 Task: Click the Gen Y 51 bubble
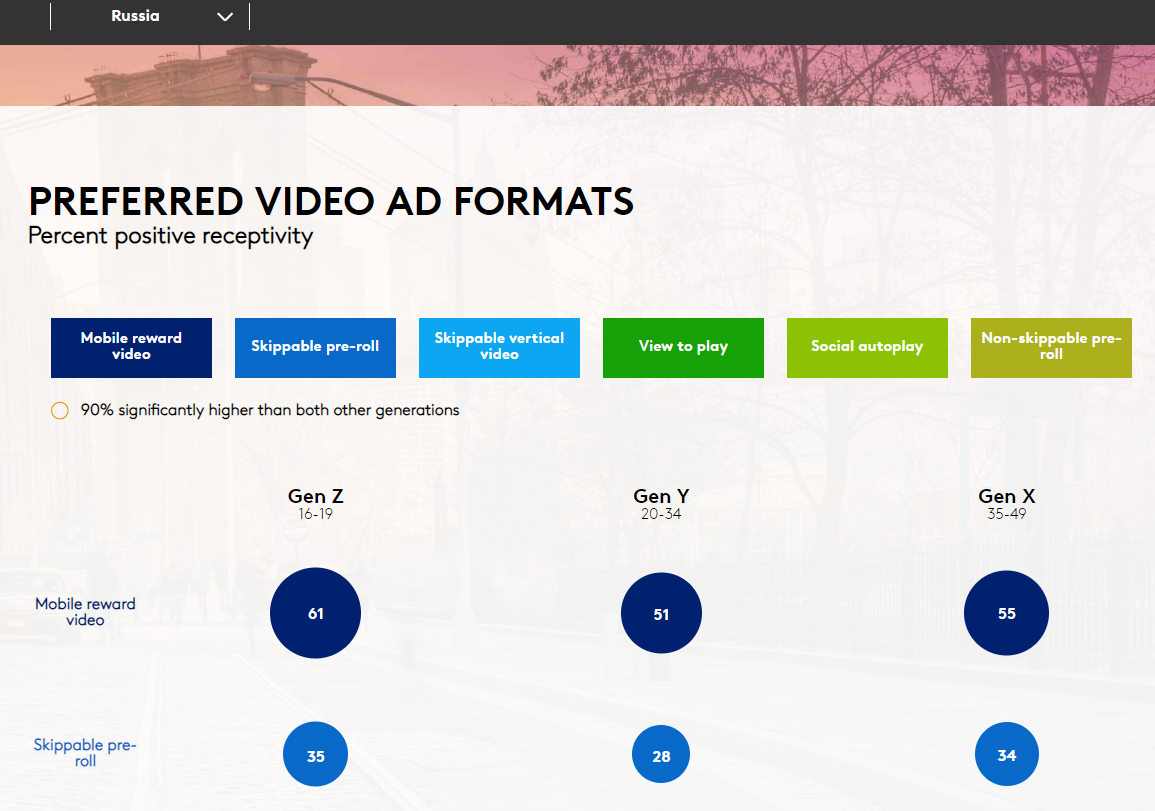tap(661, 613)
